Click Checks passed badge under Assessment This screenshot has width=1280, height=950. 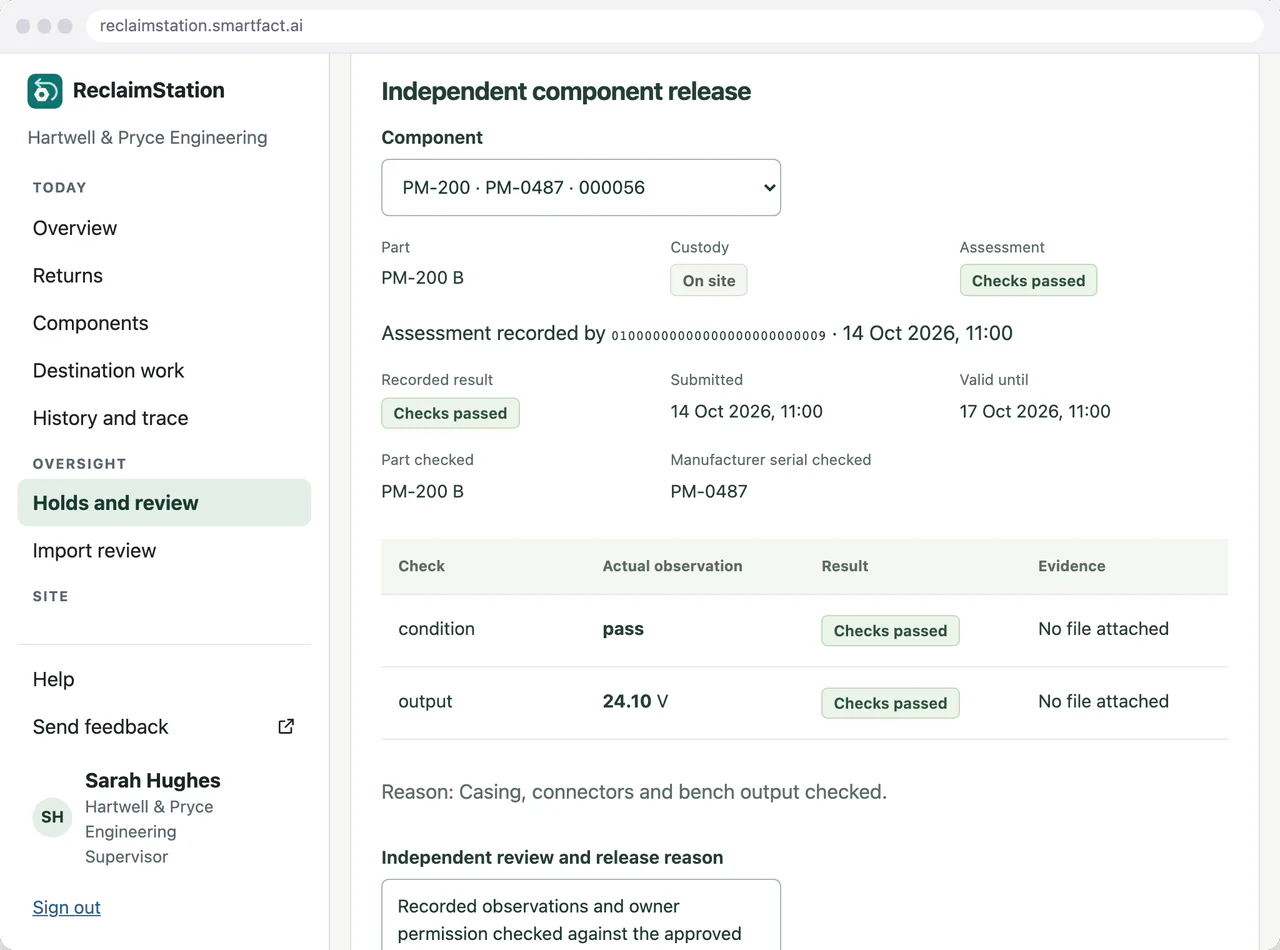click(1028, 281)
